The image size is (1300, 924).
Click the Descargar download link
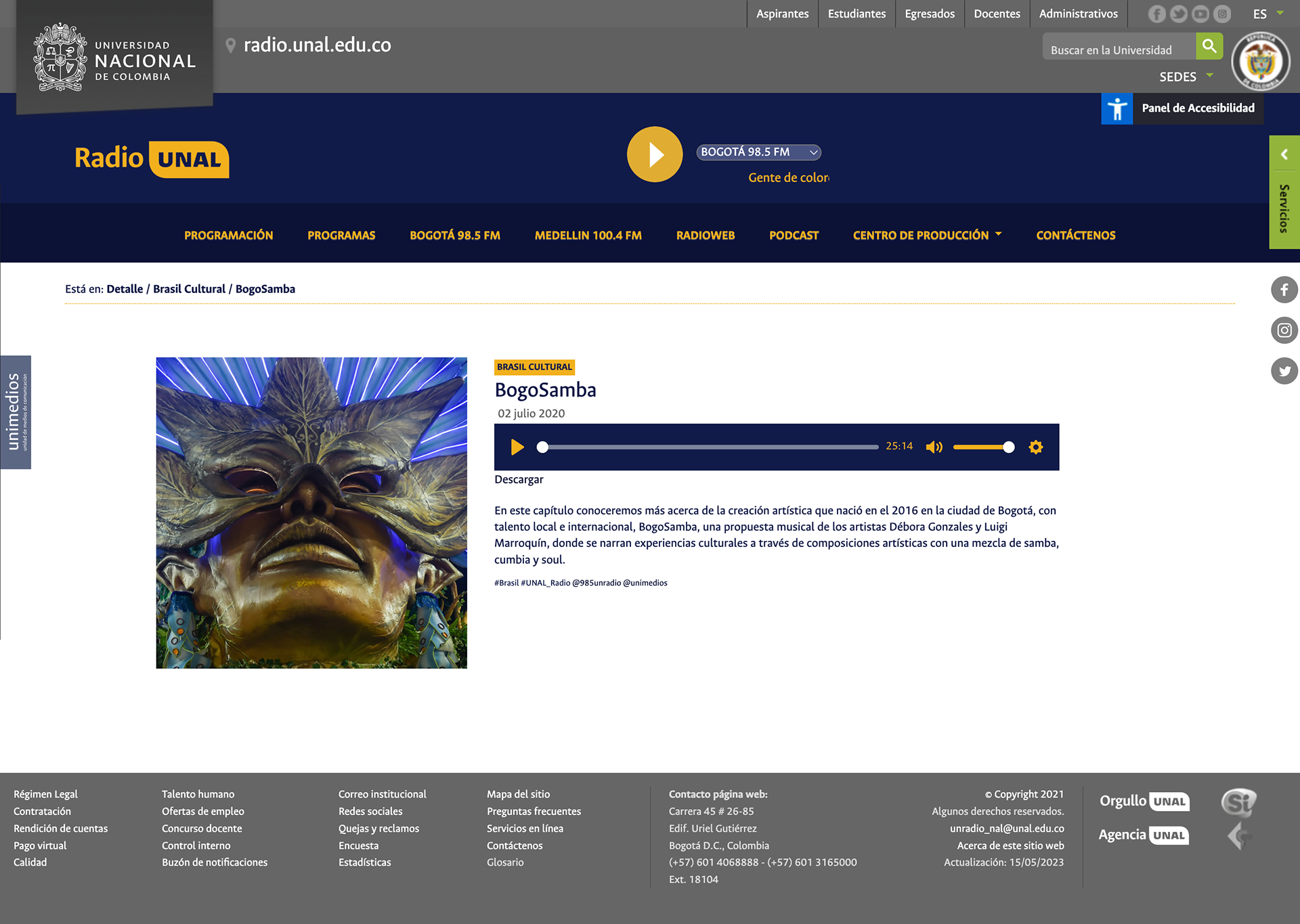(x=519, y=479)
